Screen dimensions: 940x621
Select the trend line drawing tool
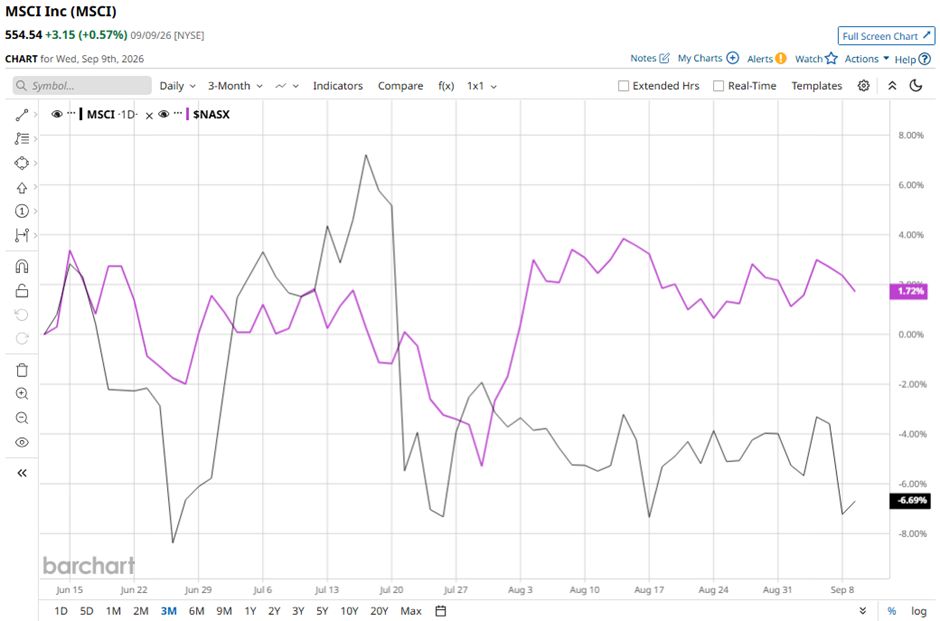click(x=22, y=114)
